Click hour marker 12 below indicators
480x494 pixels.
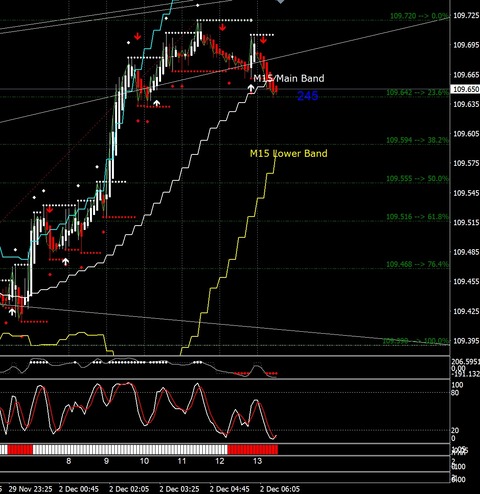(220, 461)
